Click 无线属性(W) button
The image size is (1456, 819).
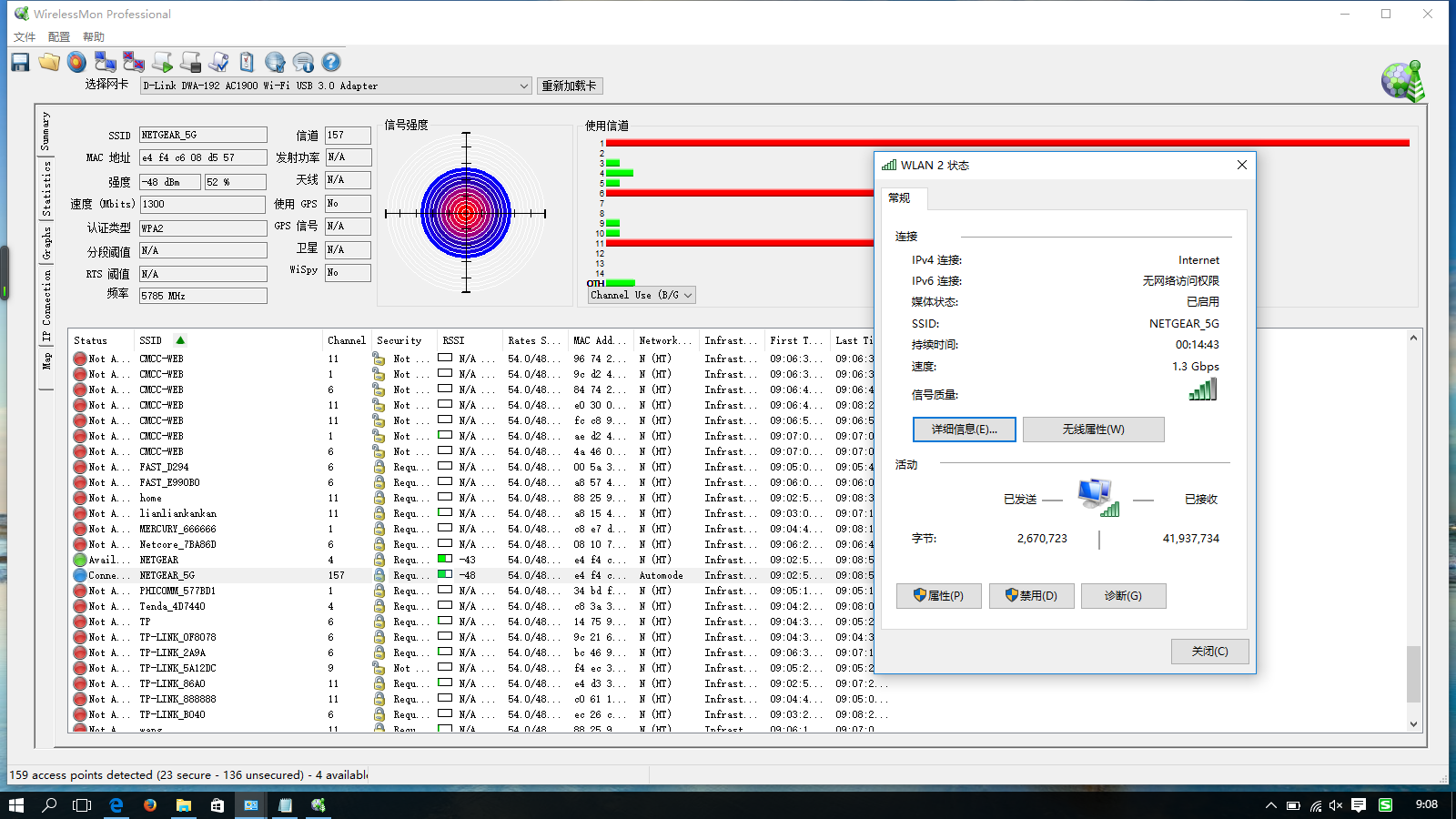coord(1094,430)
